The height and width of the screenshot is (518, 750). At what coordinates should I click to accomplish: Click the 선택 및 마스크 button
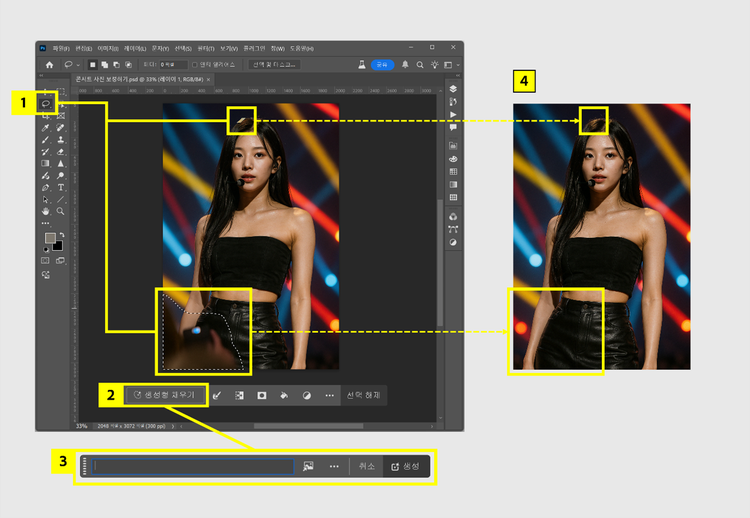coord(274,65)
